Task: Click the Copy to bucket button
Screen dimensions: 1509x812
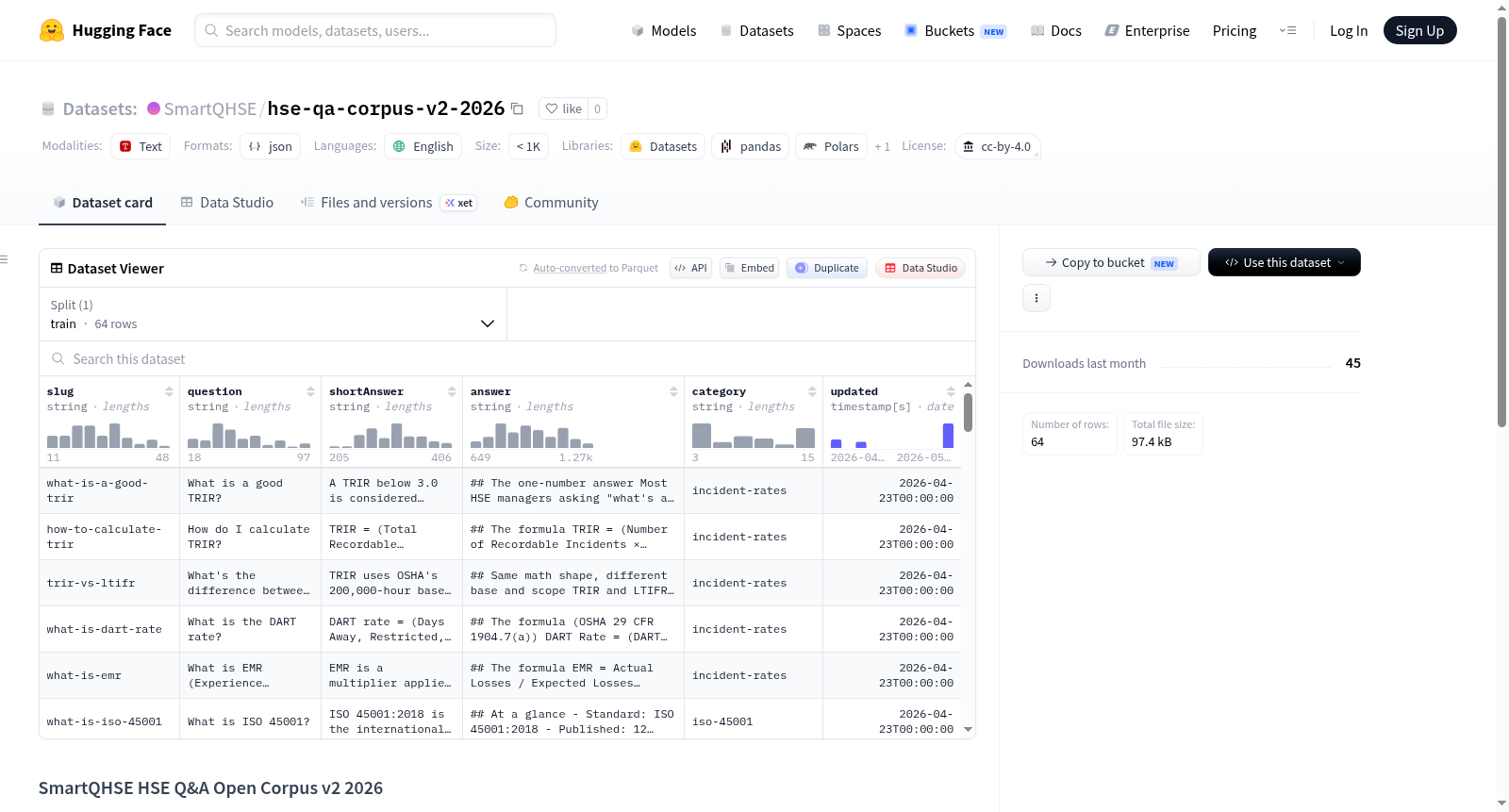Action: (x=1111, y=262)
